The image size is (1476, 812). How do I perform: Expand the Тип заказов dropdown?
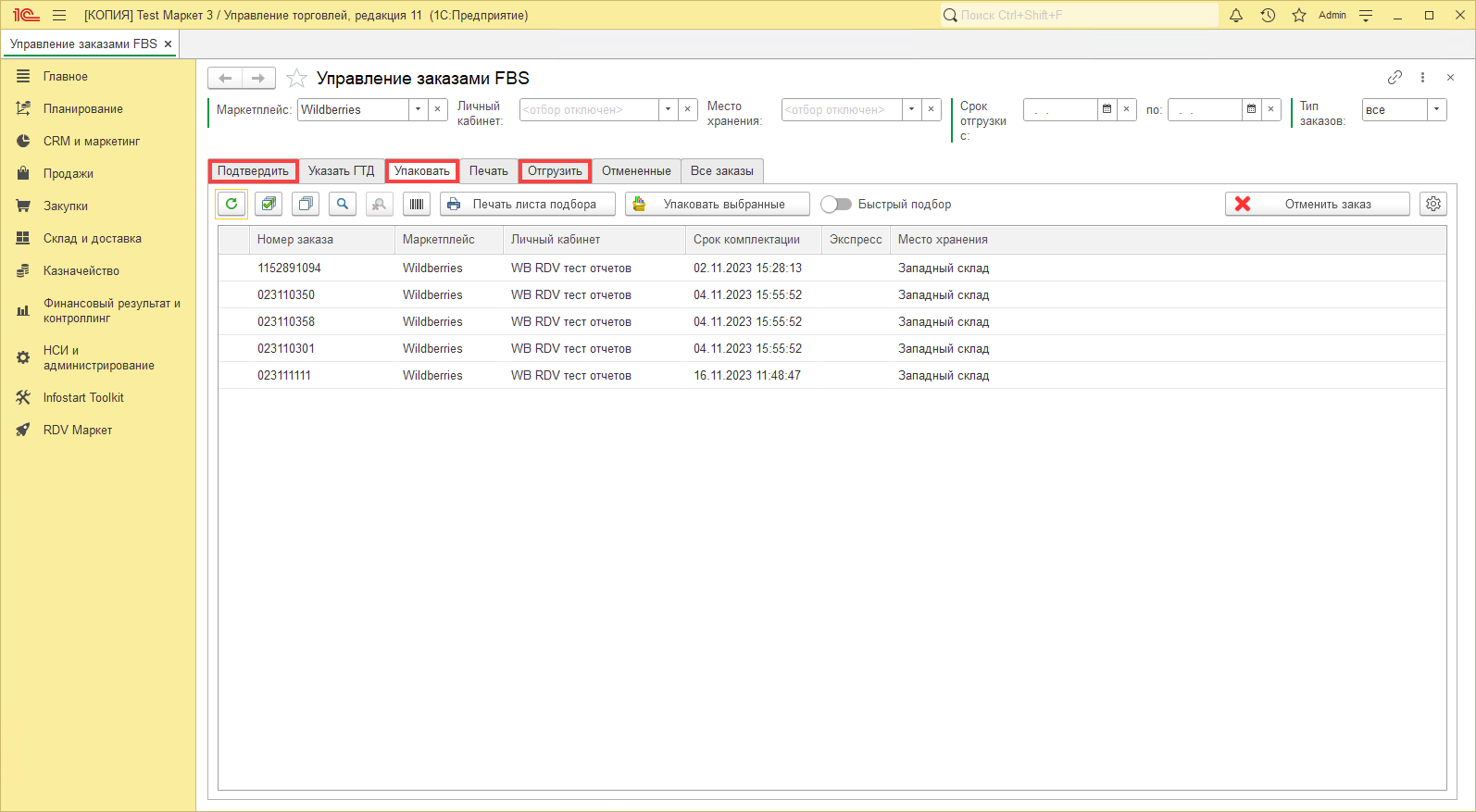click(1436, 109)
